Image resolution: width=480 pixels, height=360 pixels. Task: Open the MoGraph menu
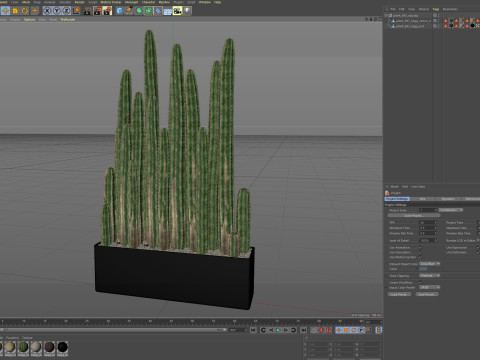(x=131, y=2)
